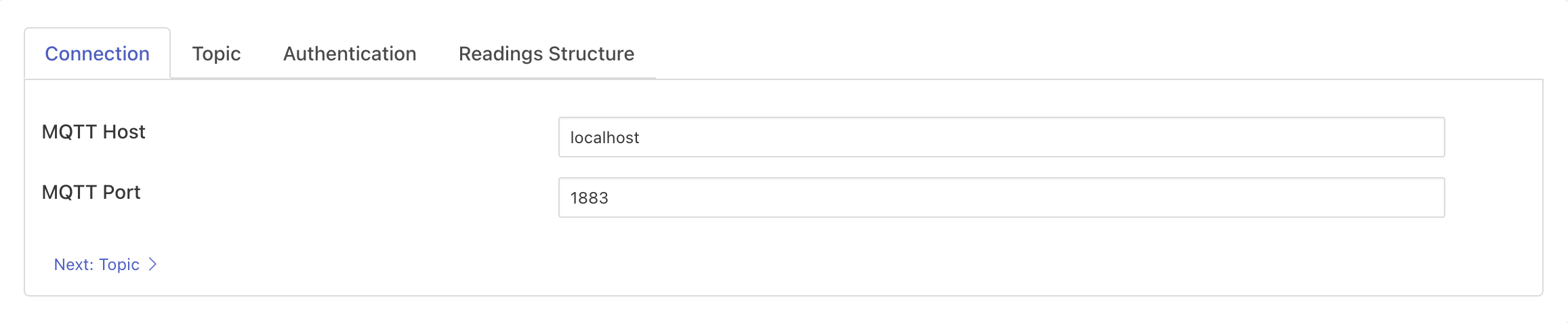Click the middle of the port text box
The image size is (1568, 323).
pos(1002,197)
